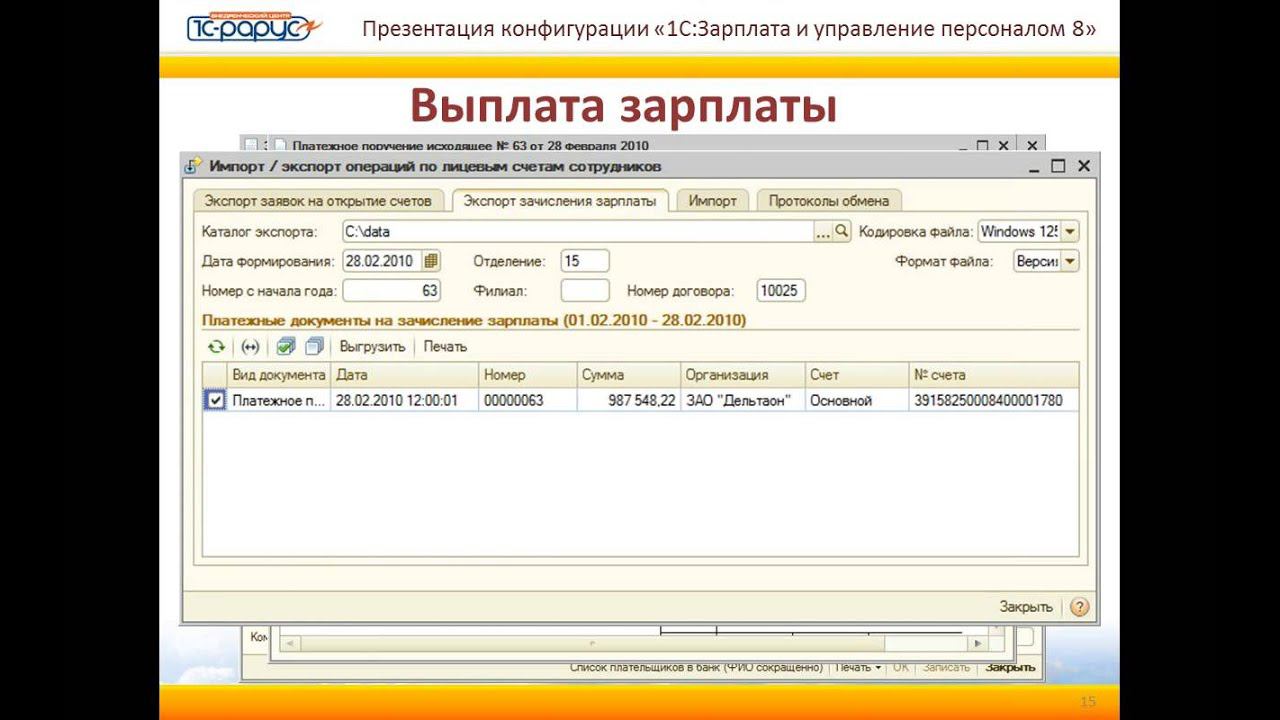The height and width of the screenshot is (720, 1280).
Task: Click the Основной account cell
Action: [x=857, y=401]
